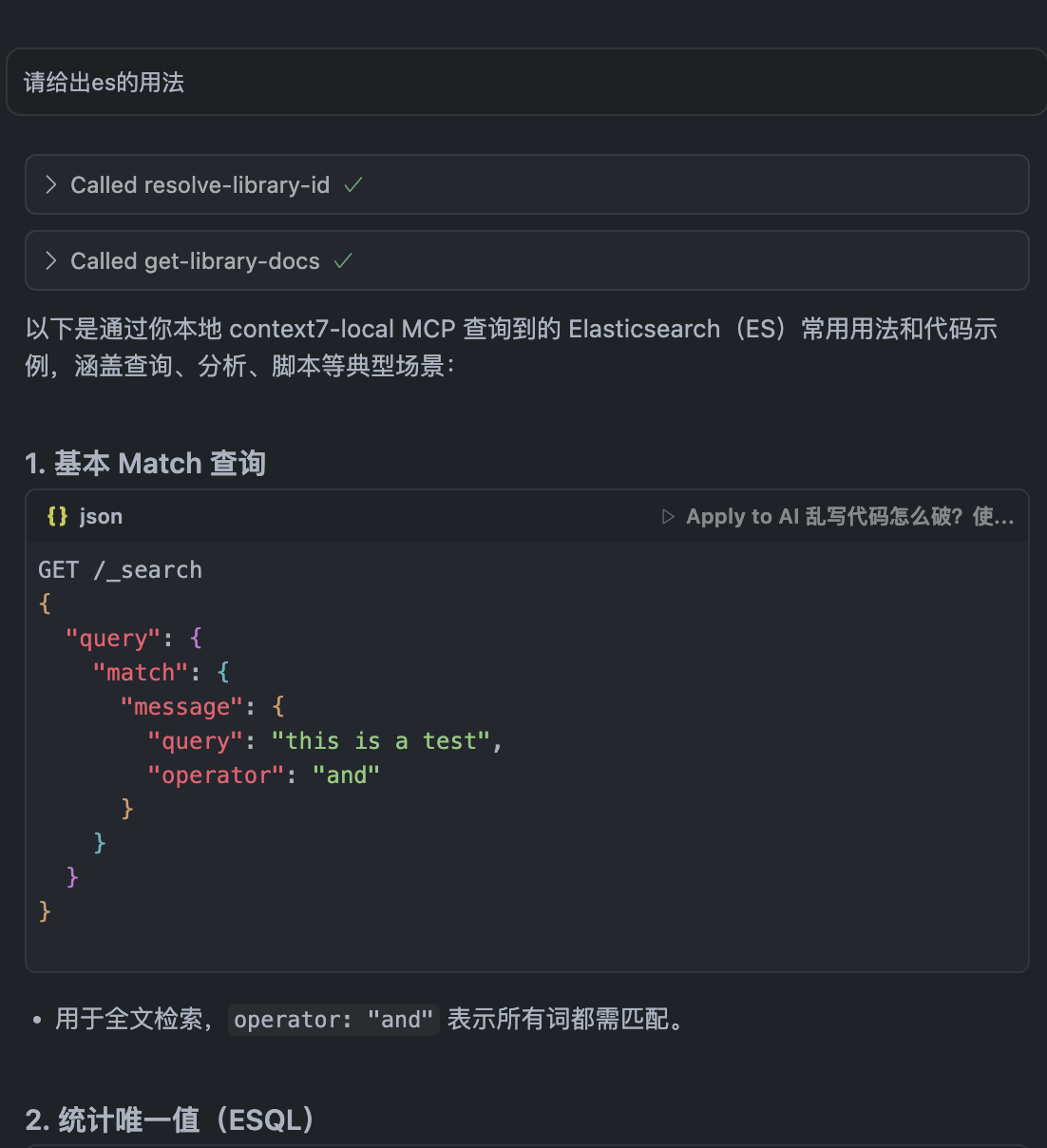
Task: Click the {} json language badge on the code block
Action: 81,516
